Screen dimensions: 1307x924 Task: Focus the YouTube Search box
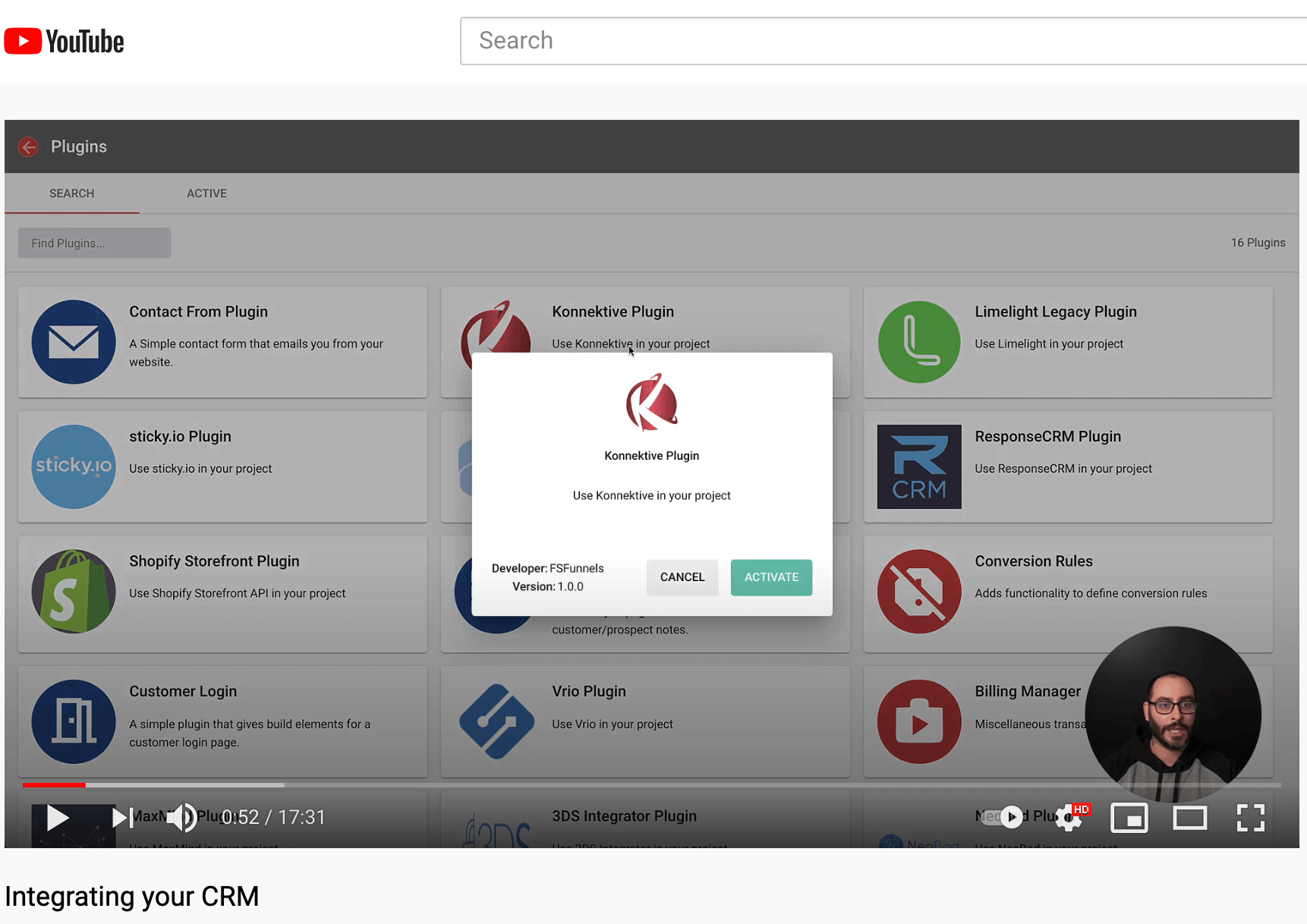tap(883, 41)
